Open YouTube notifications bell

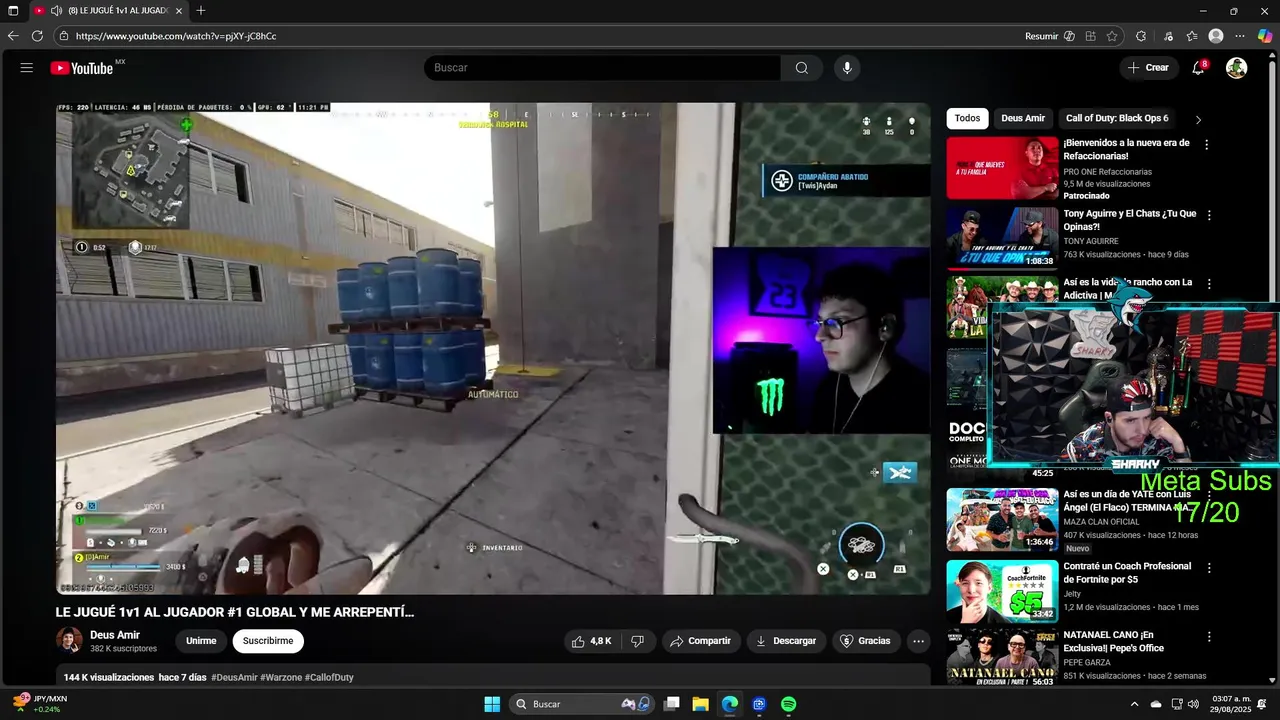pyautogui.click(x=1198, y=68)
